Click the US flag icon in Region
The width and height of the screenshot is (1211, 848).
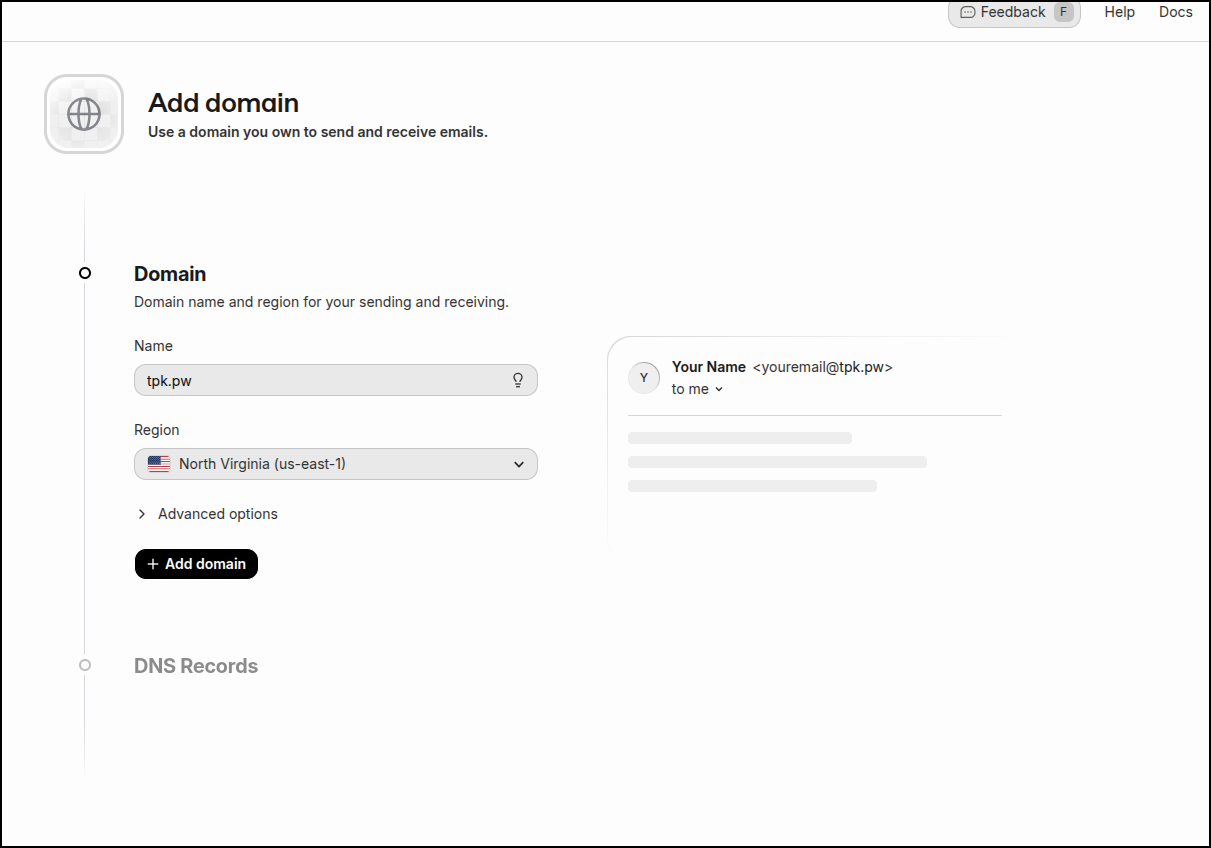(159, 464)
